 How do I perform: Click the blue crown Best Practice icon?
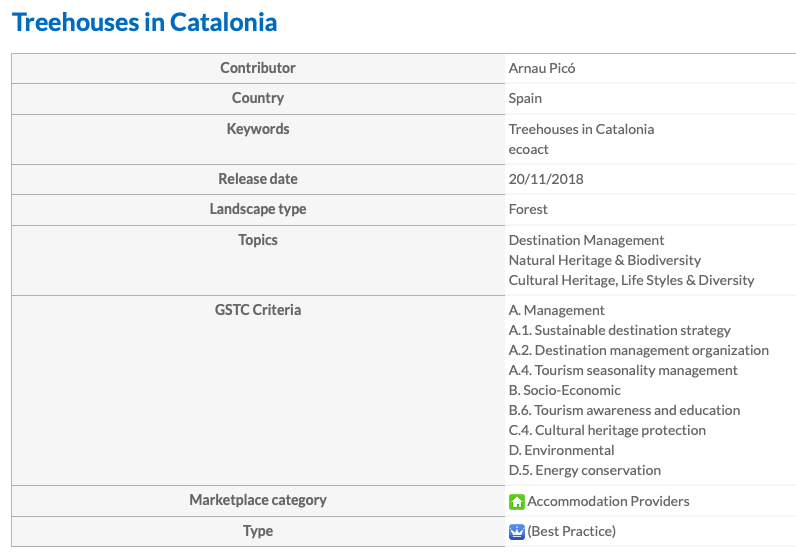(x=517, y=532)
